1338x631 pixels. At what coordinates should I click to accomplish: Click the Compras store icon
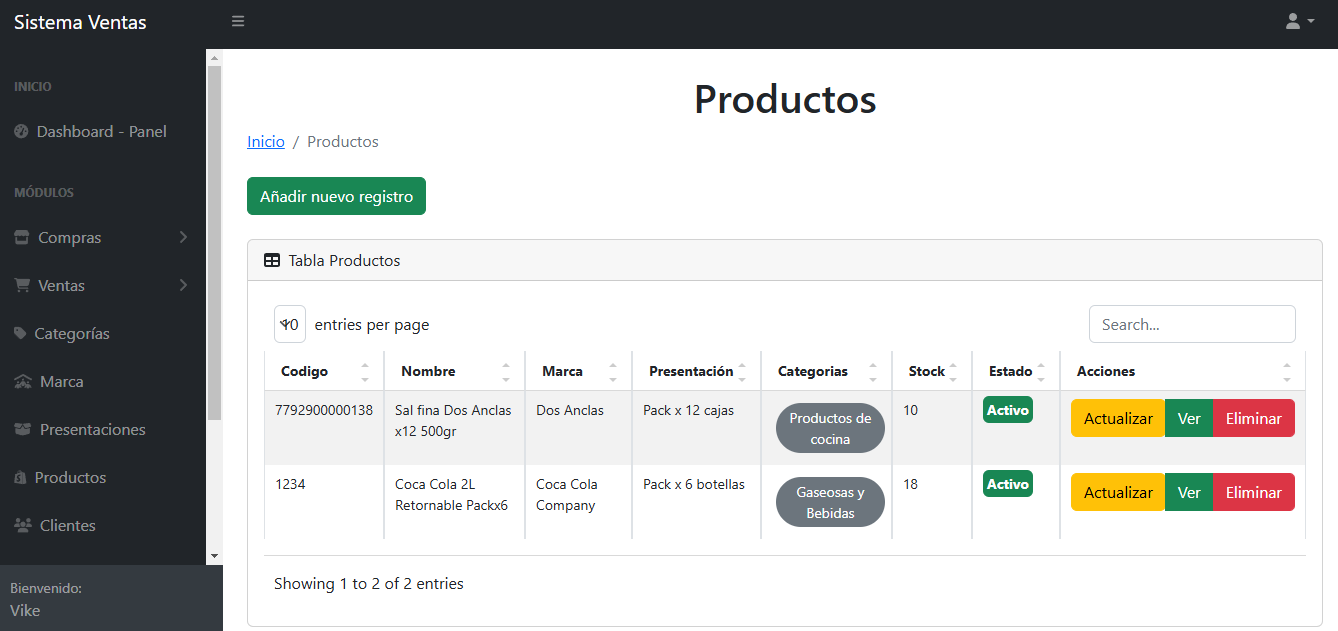point(22,238)
